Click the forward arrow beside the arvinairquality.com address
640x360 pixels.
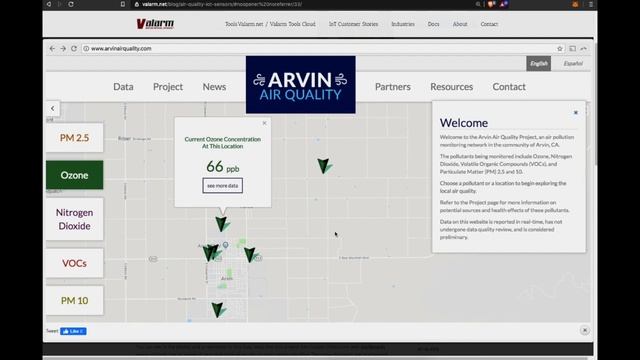[x=63, y=48]
